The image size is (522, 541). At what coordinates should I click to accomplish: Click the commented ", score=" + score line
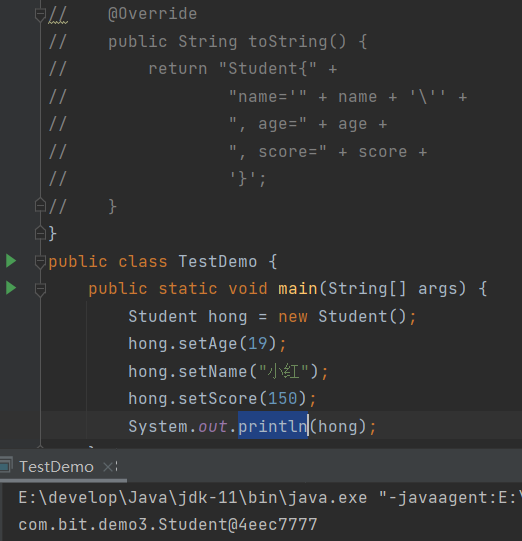coord(328,152)
